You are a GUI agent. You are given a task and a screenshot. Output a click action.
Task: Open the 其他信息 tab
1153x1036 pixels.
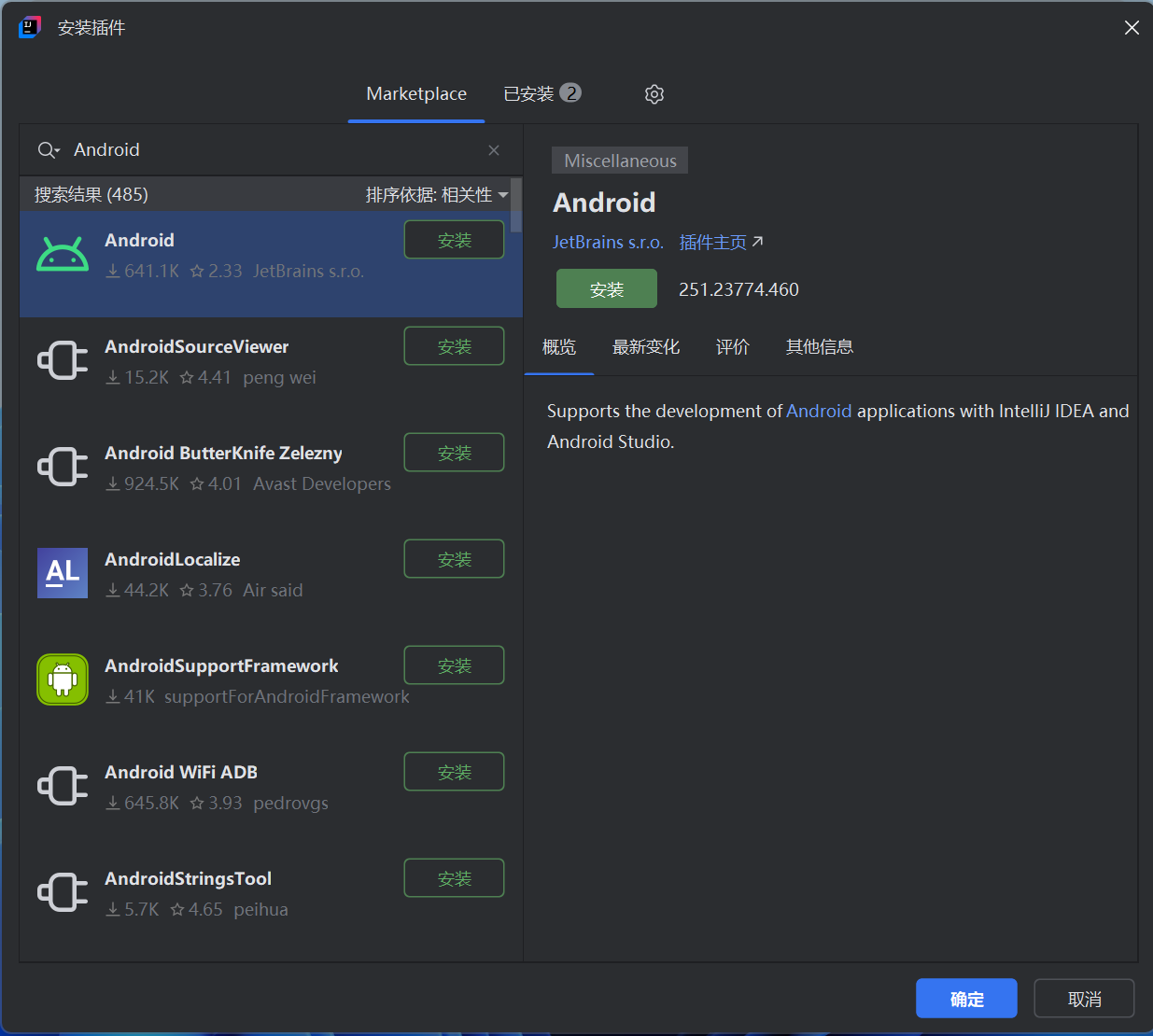[x=820, y=347]
